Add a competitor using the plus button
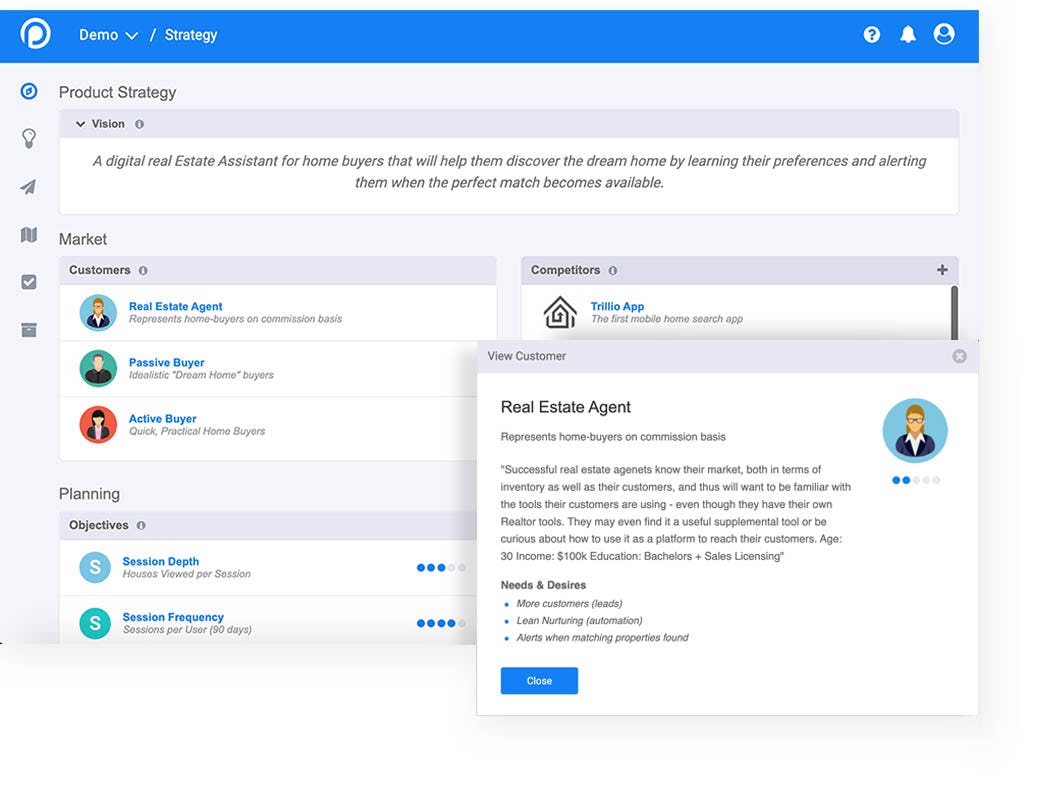Viewport: 1050px width, 800px height. pyautogui.click(x=942, y=270)
